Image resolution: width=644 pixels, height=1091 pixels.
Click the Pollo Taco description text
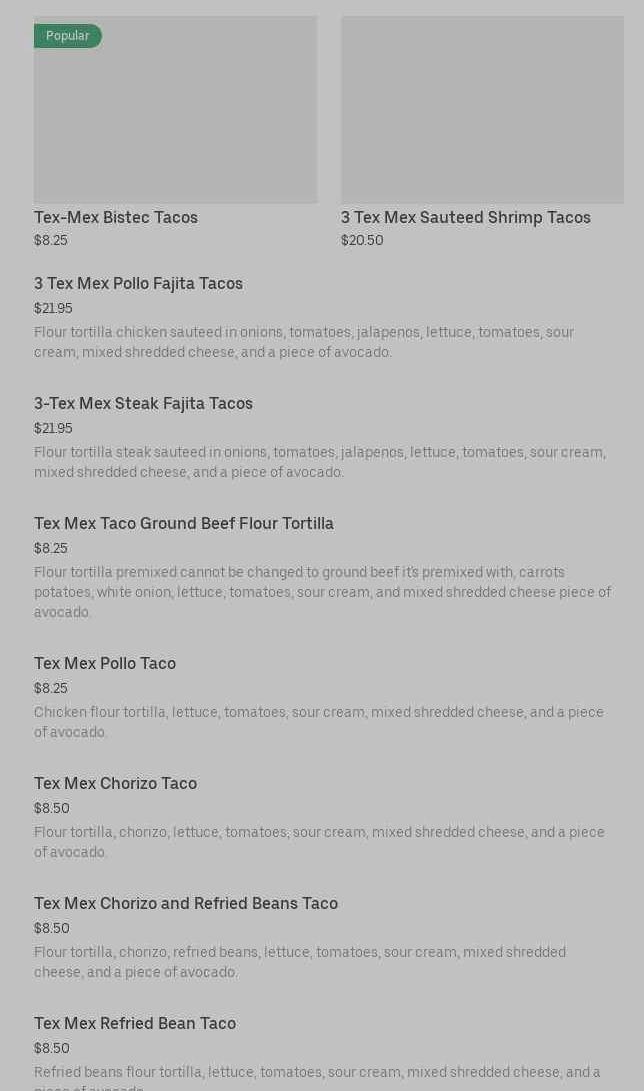point(319,722)
